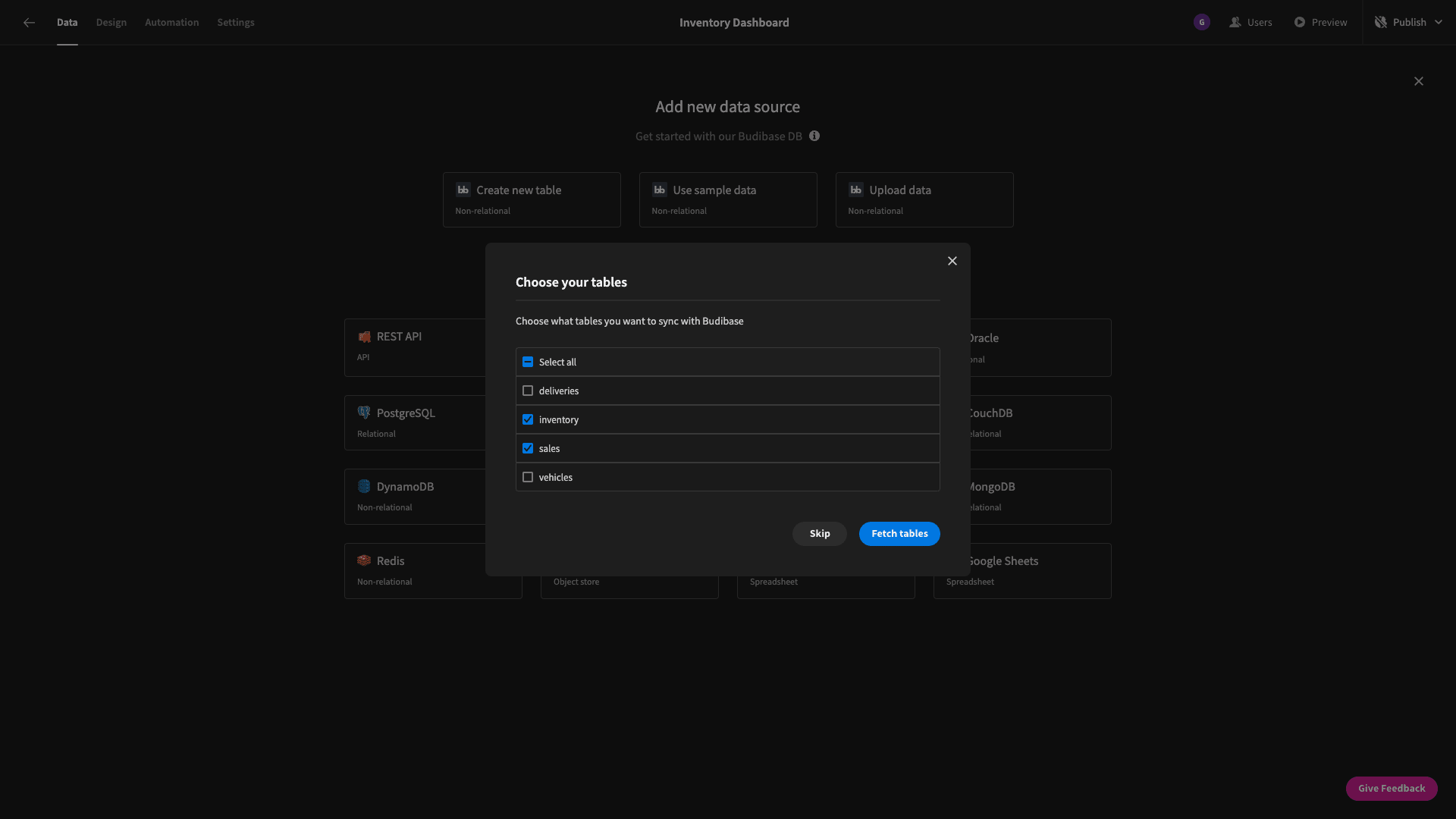Click the Upload data bb icon

(x=855, y=190)
